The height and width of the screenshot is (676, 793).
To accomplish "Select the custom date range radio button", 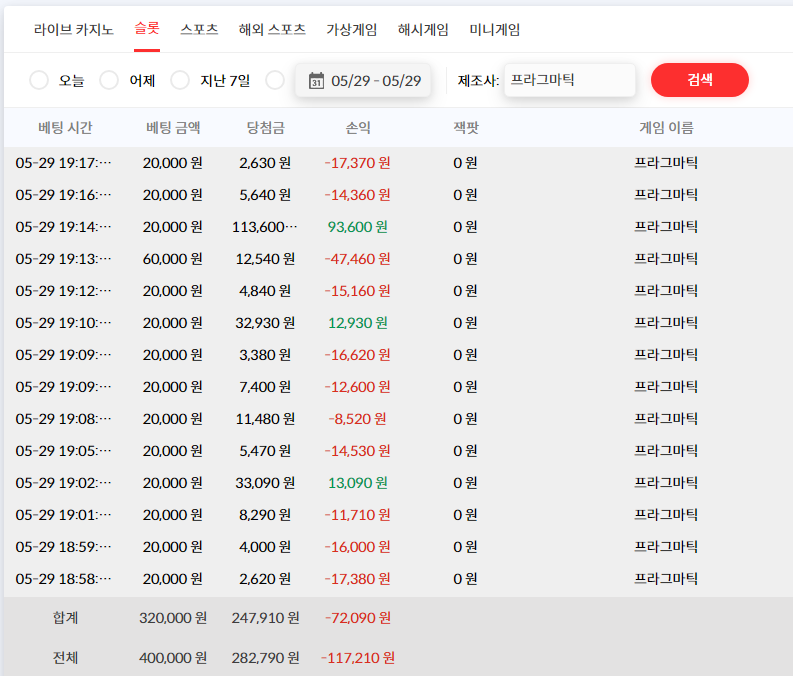I will pyautogui.click(x=275, y=80).
